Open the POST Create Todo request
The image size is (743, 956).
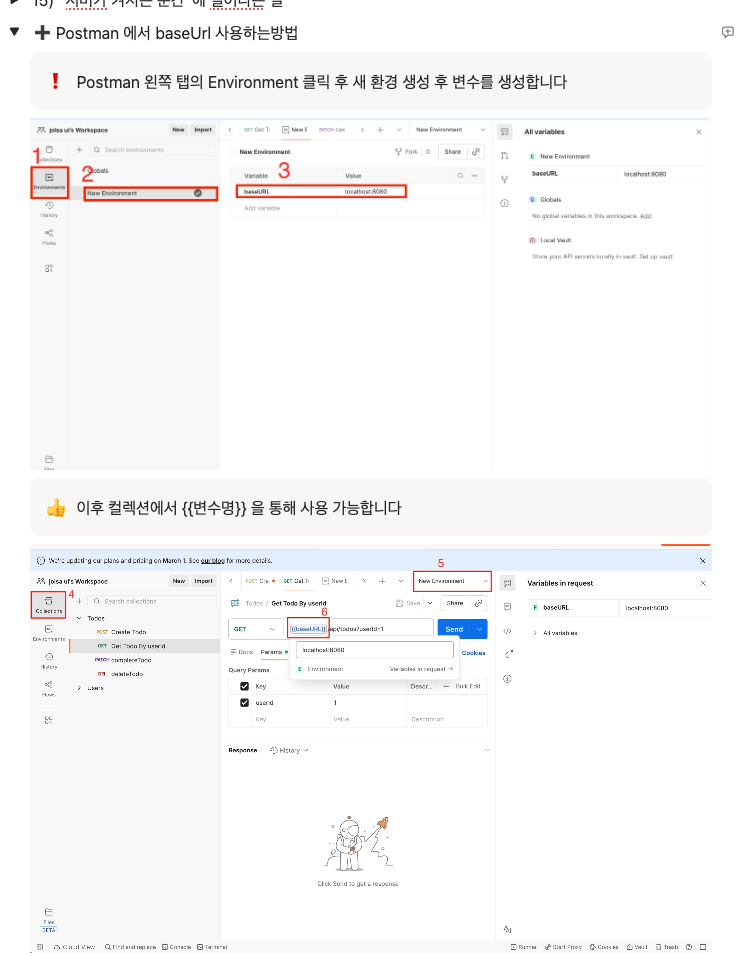122,632
